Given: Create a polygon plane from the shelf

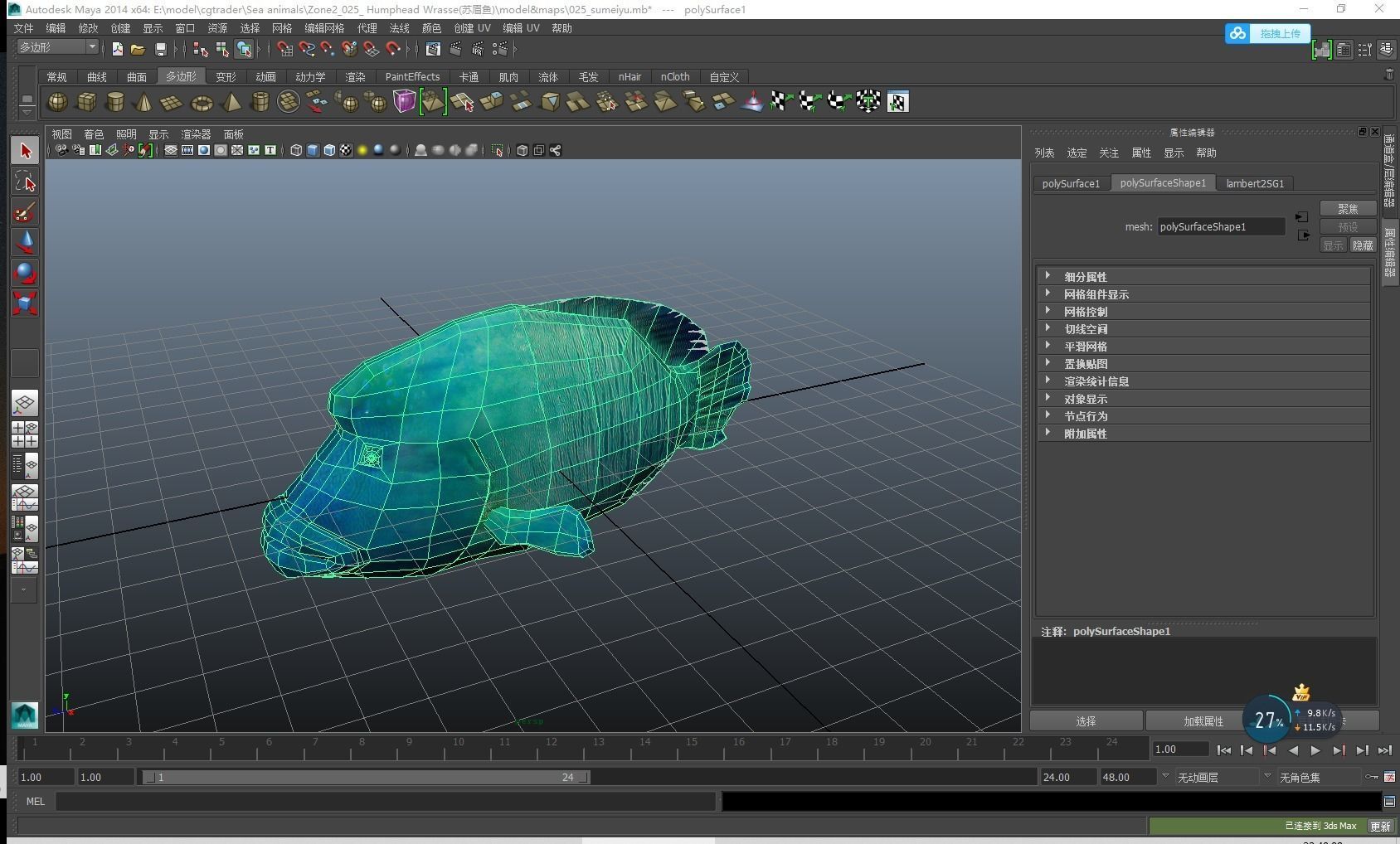Looking at the screenshot, I should pos(172,102).
